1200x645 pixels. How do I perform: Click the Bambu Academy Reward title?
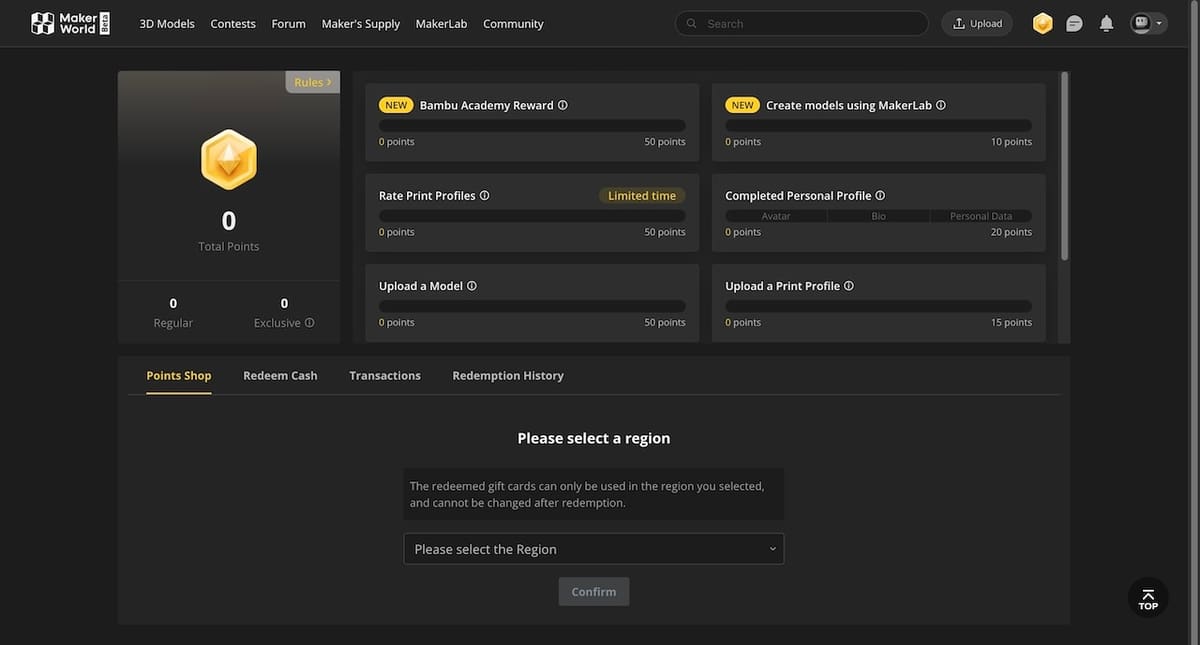coord(486,105)
